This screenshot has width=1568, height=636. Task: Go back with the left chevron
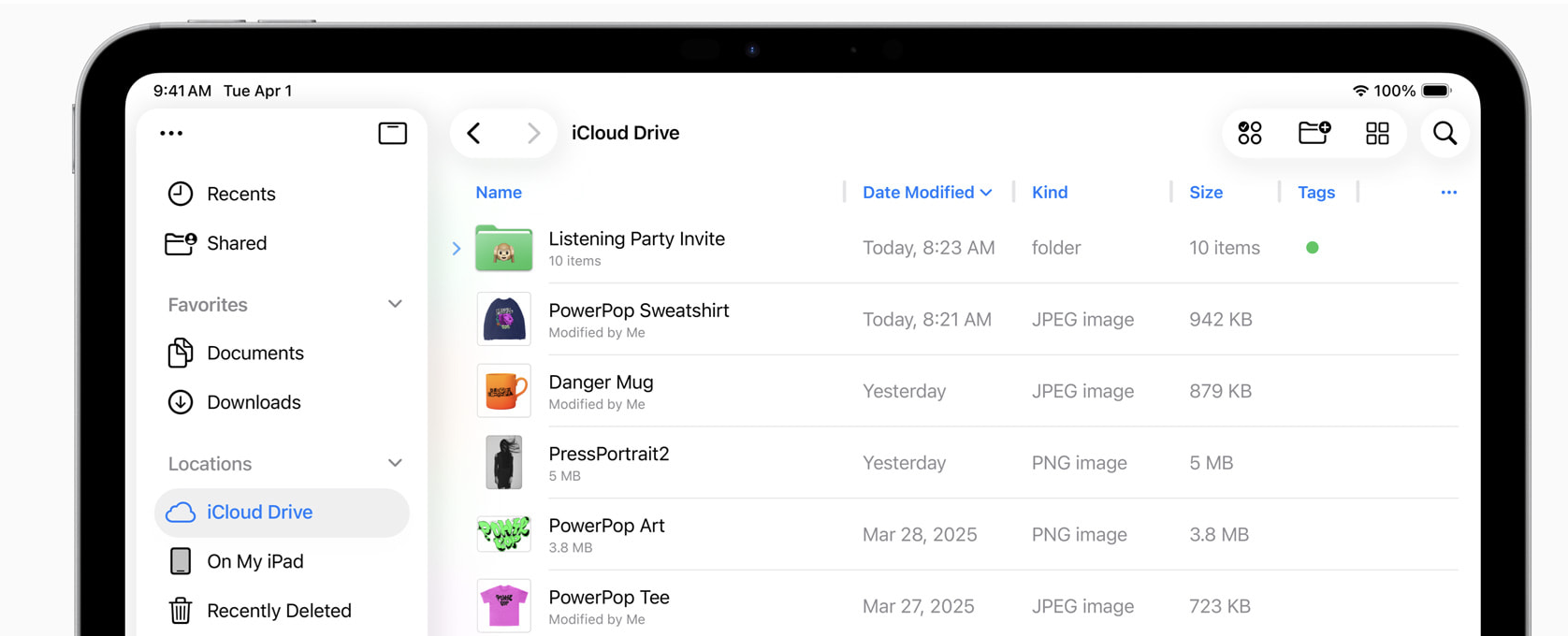pyautogui.click(x=474, y=133)
